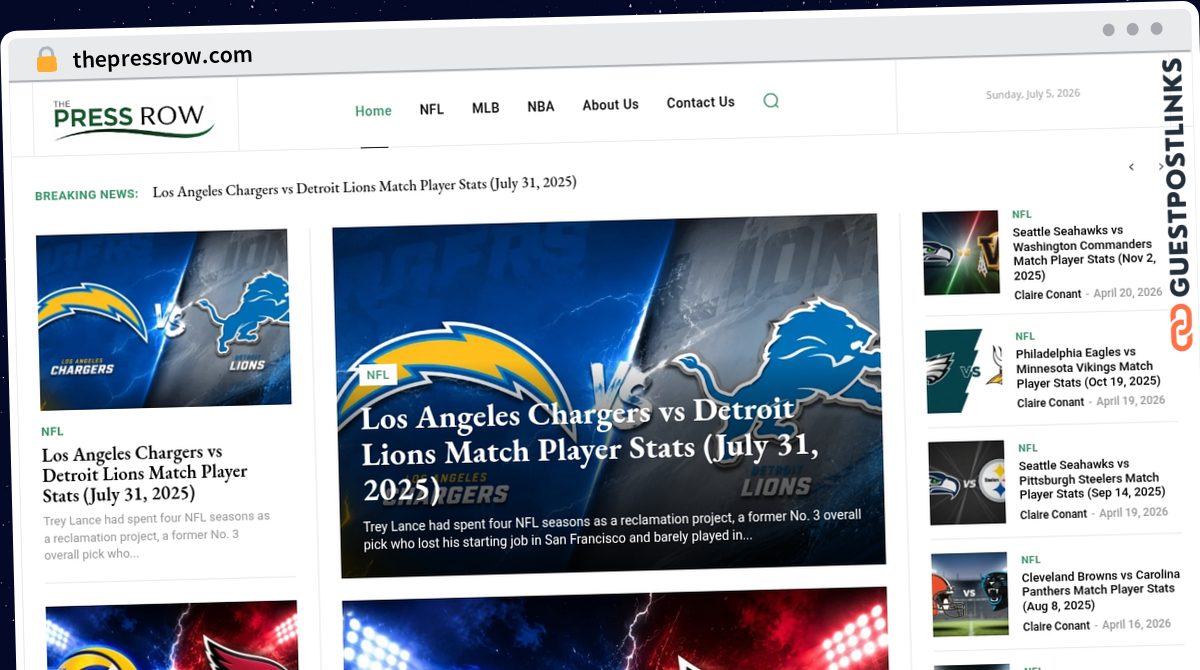
Task: Open Seattle Seahawks vs Pittsburgh Steelers article
Action: tap(1092, 479)
